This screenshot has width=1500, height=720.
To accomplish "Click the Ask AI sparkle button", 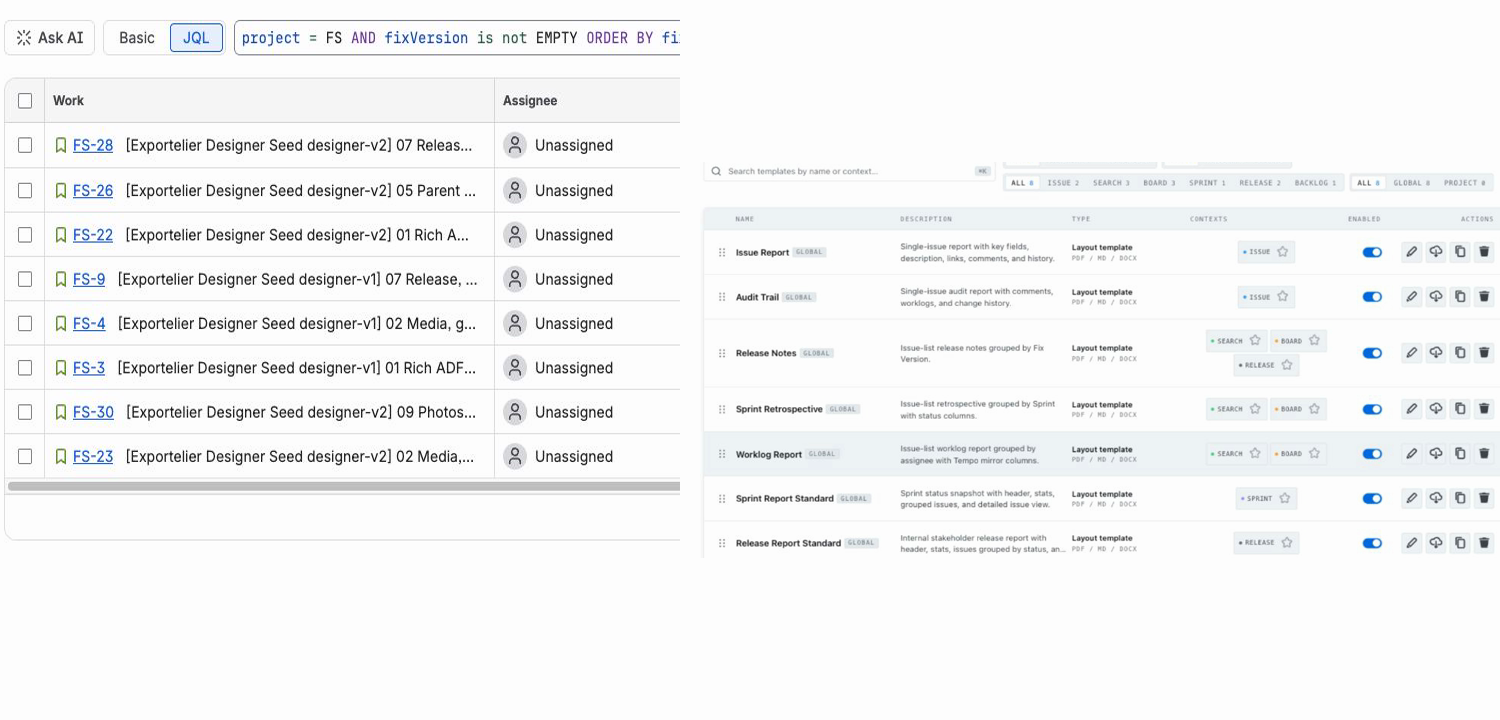I will tap(50, 38).
